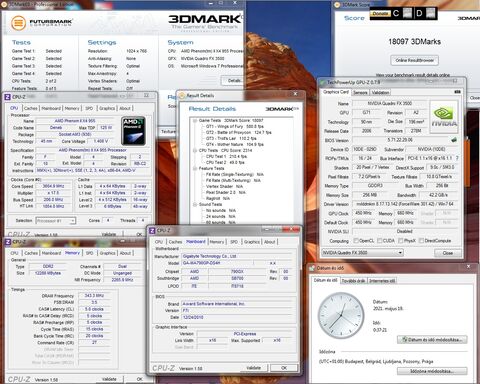Click the Futuremark logo in 3DMark window

[x=19, y=23]
